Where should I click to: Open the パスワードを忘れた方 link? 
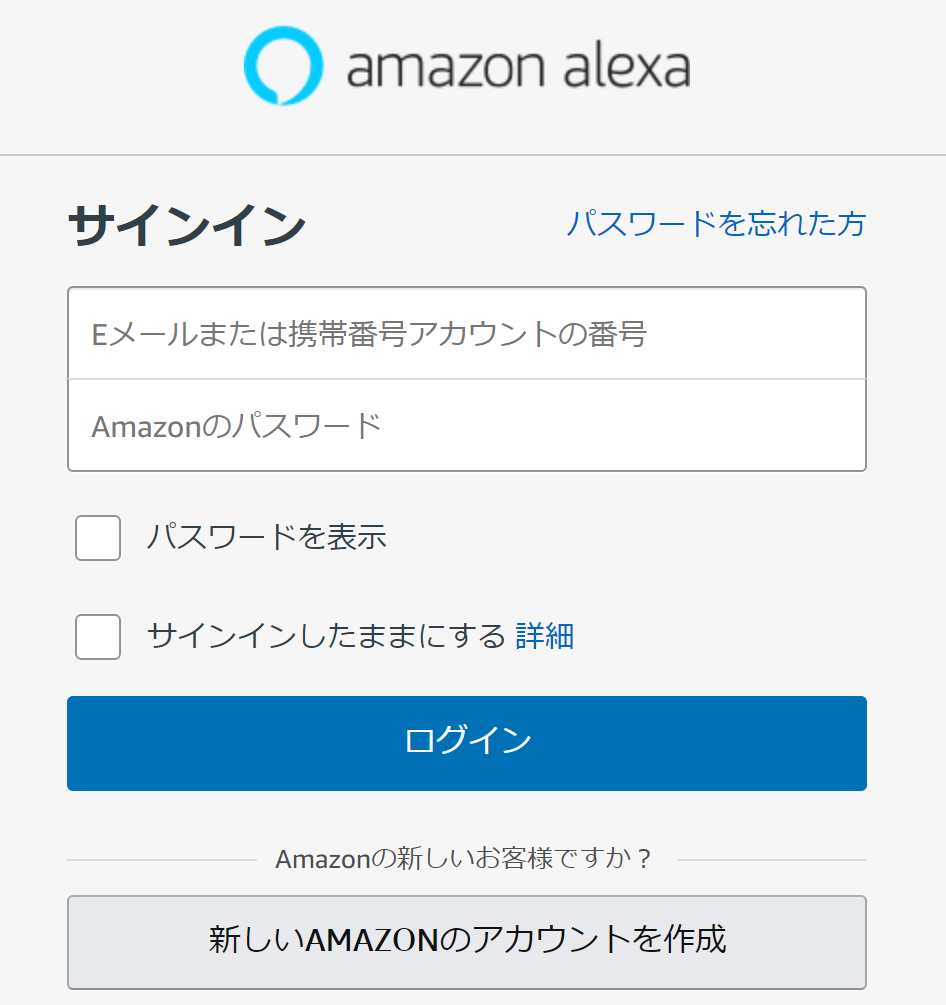(717, 224)
